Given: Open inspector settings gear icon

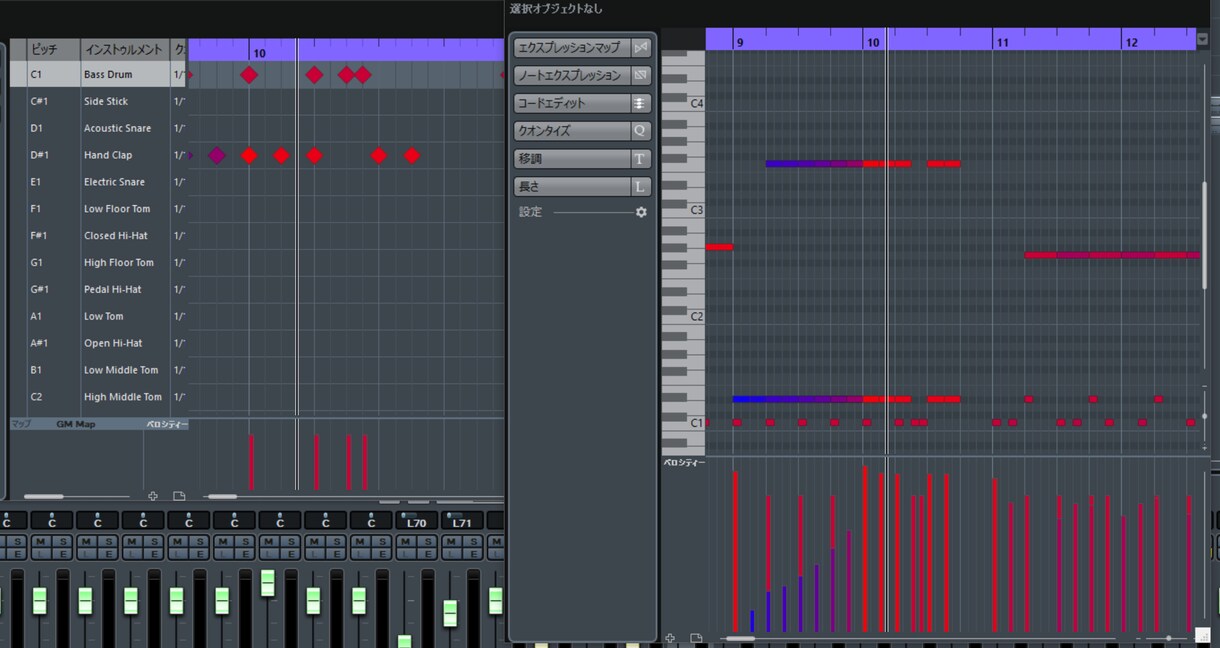Looking at the screenshot, I should click(641, 212).
